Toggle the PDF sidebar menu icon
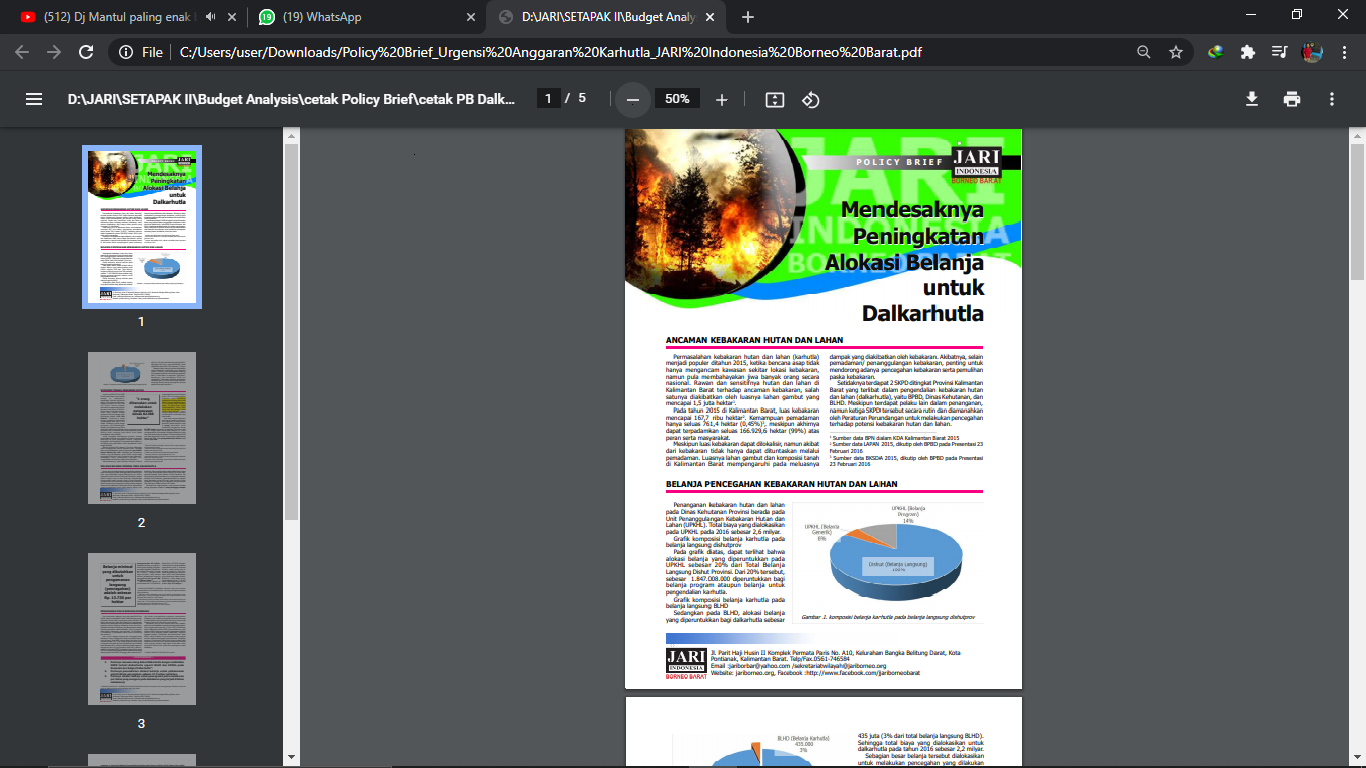The height and width of the screenshot is (768, 1366). (34, 99)
